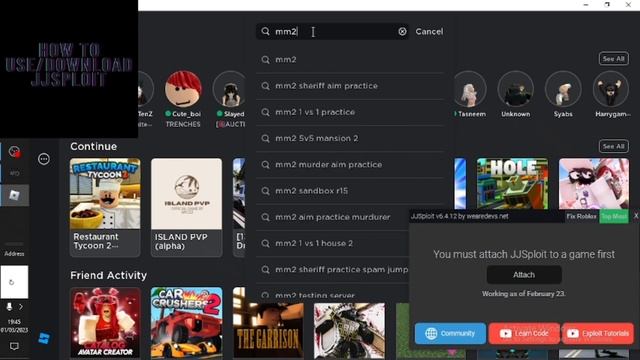The width and height of the screenshot is (640, 360).
Task: Click Fix Roblox in JJSploit title bar
Action: pos(581,216)
